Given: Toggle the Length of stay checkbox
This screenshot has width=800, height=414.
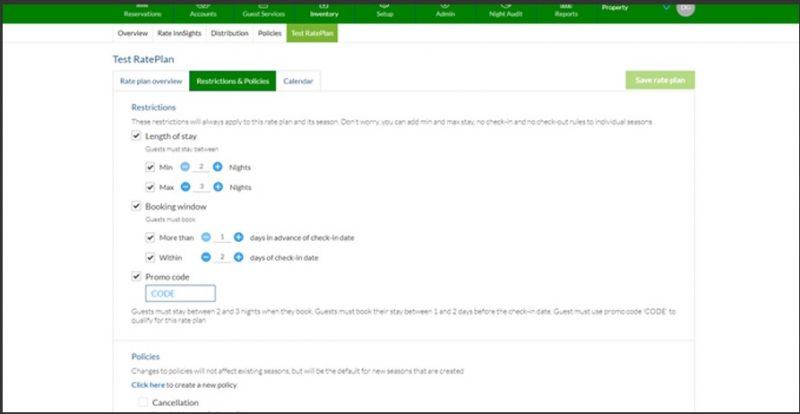Looking at the screenshot, I should (136, 136).
